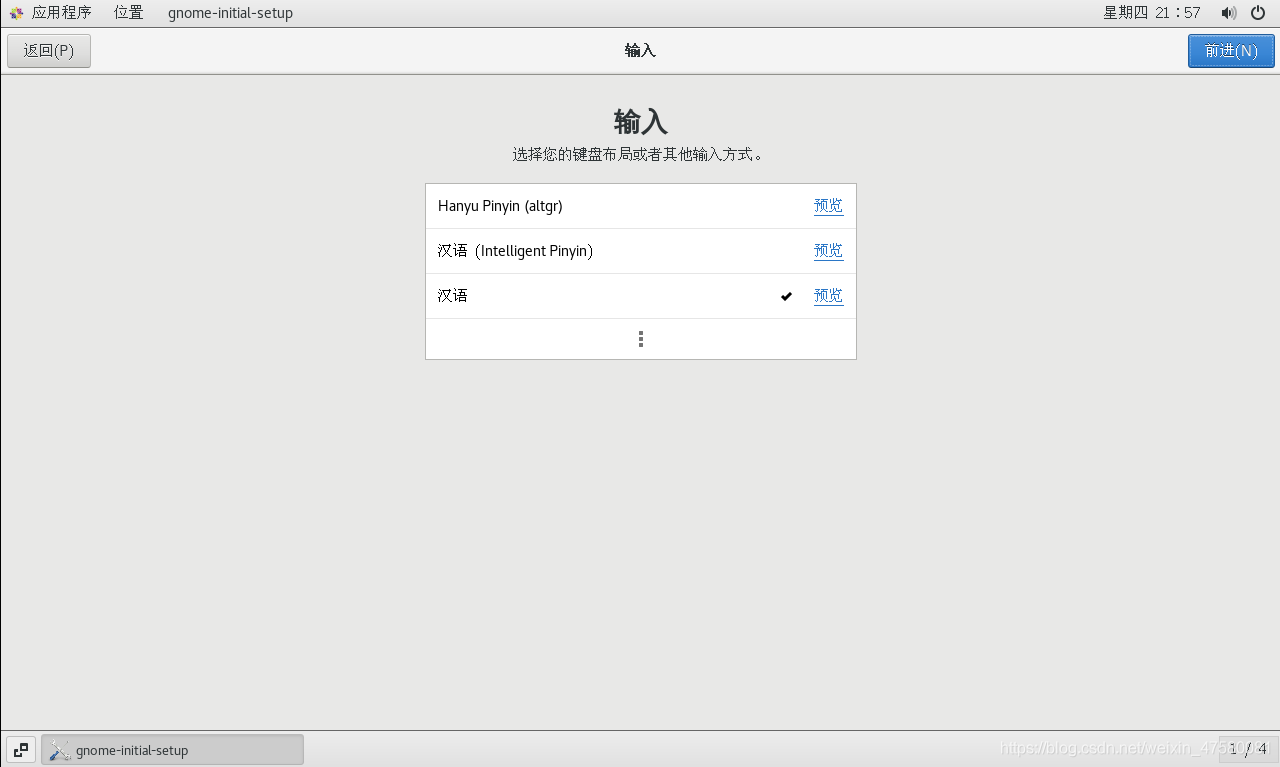Switch to gnome-initial-setup taskbar window button
This screenshot has height=767, width=1280.
click(172, 749)
